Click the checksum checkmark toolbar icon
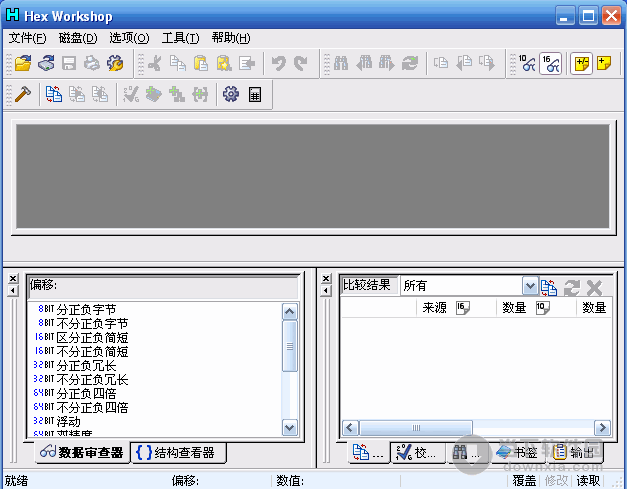The width and height of the screenshot is (627, 489). pos(131,94)
